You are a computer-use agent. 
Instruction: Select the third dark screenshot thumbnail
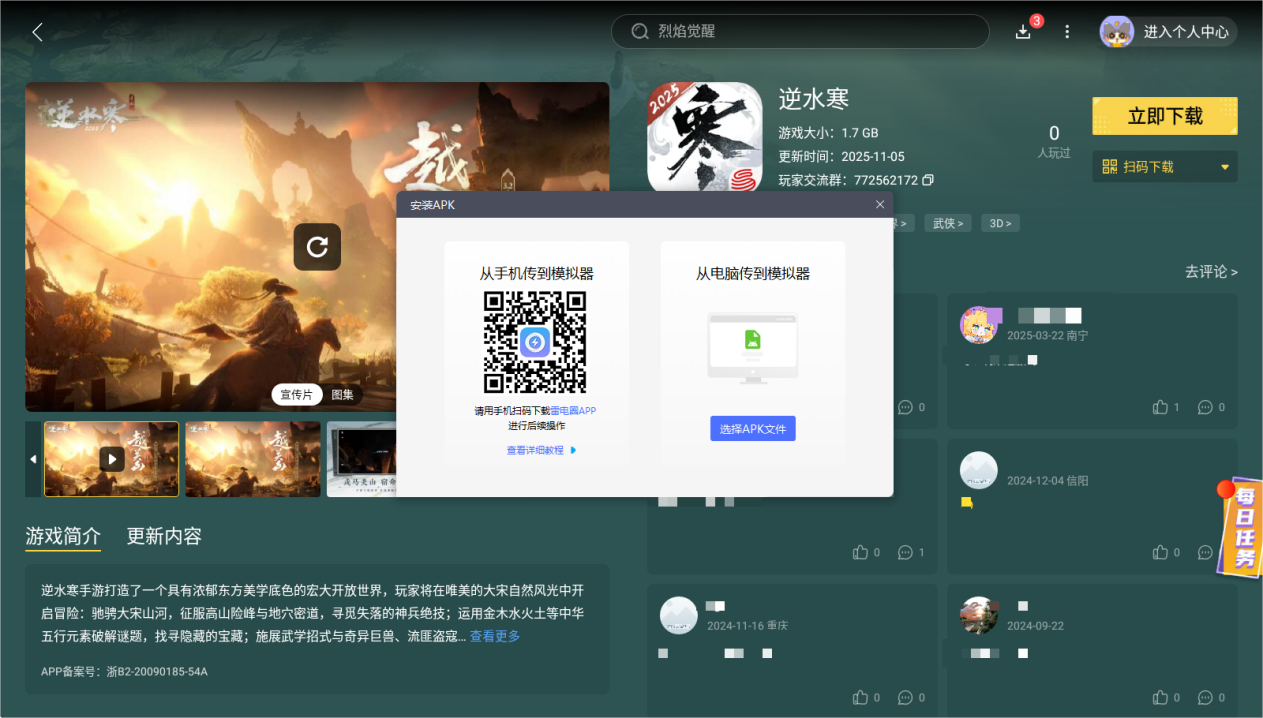362,459
